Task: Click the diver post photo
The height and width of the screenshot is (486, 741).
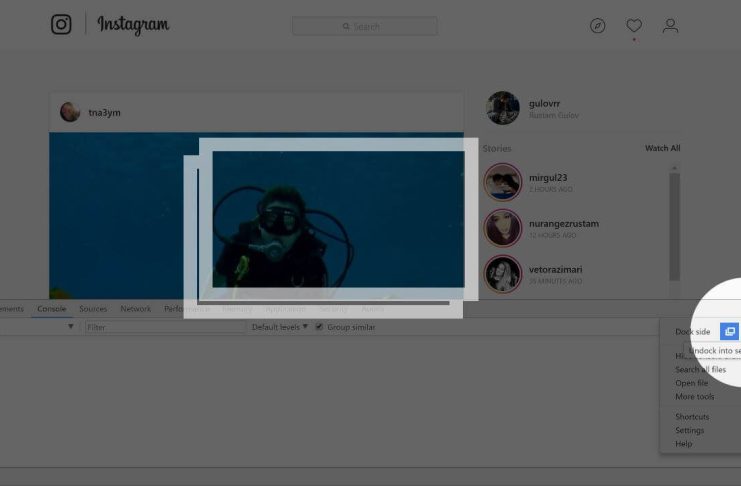Action: click(x=256, y=215)
